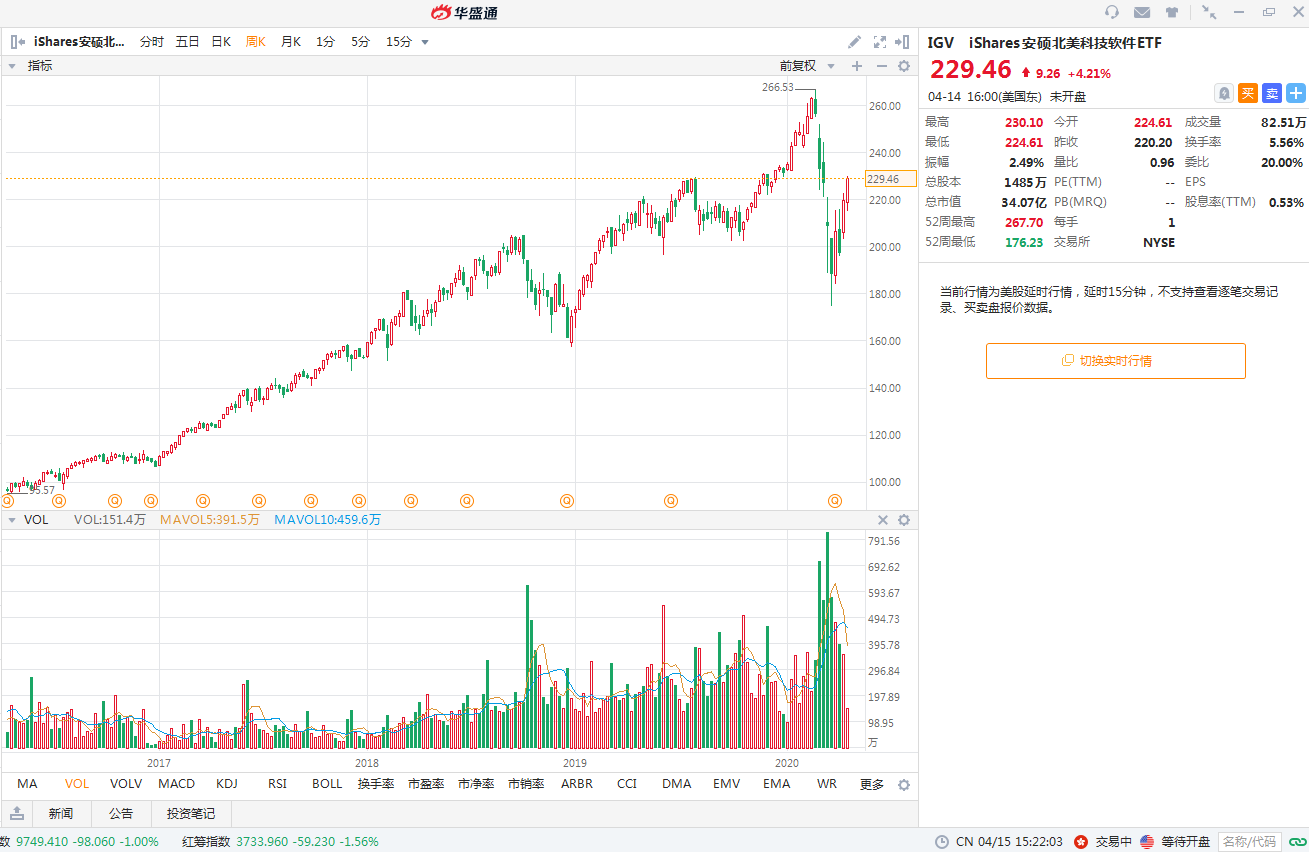Click 更多 to show more indicators
The image size is (1309, 852).
click(872, 784)
